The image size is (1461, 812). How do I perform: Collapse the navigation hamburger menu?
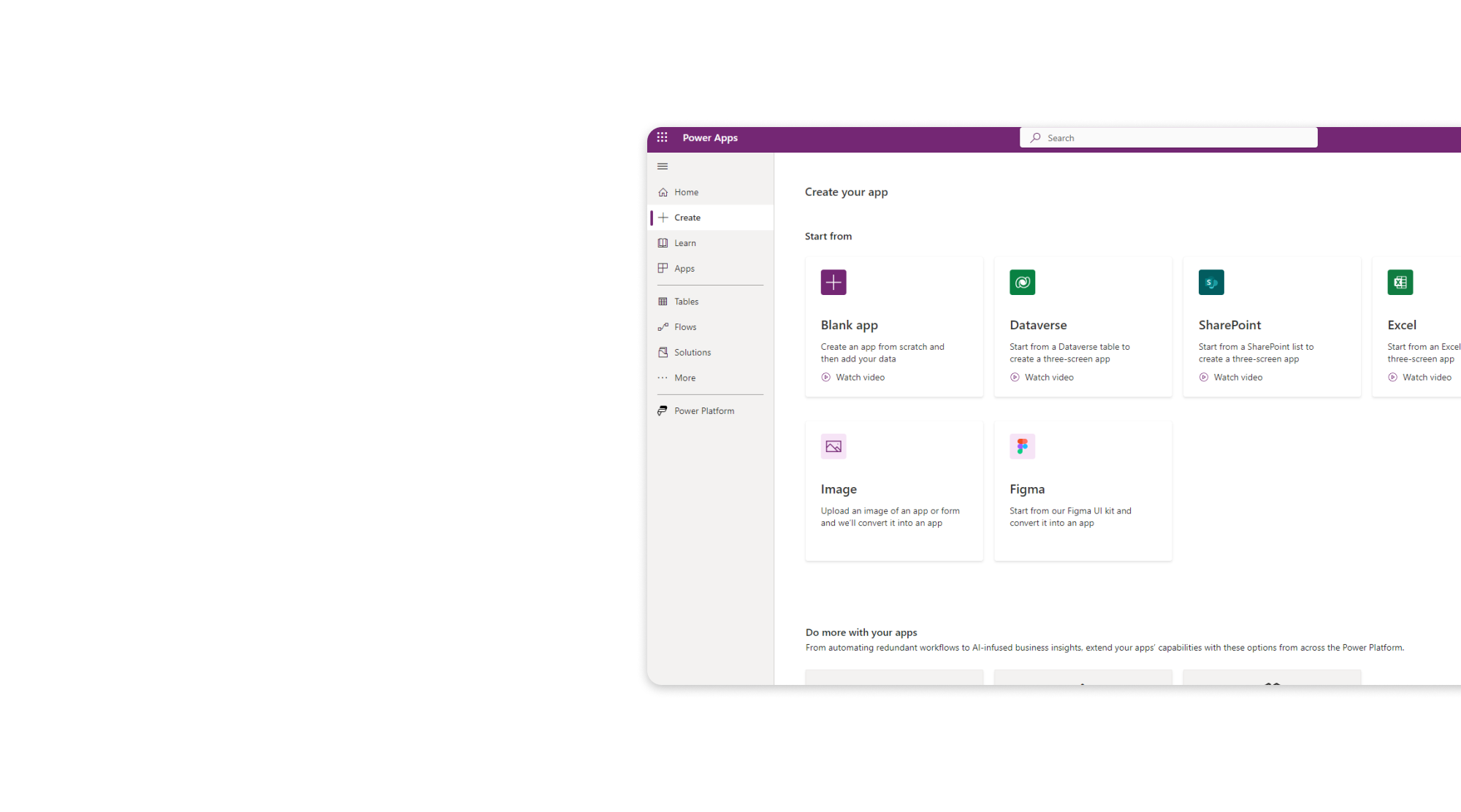coord(663,166)
